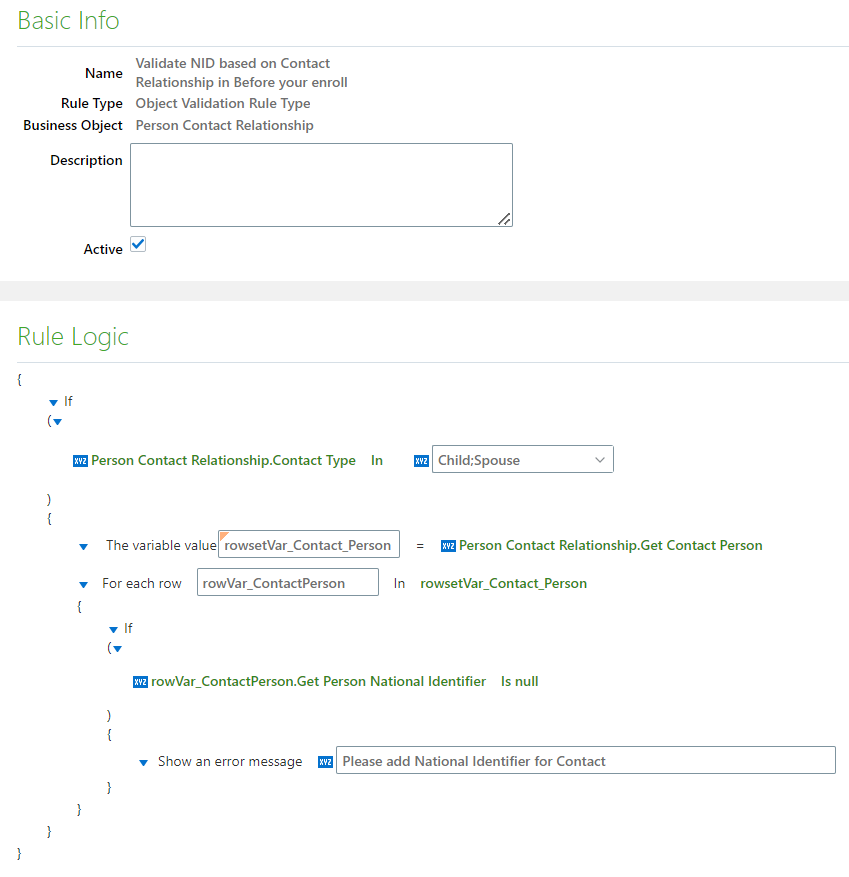Select the Person Contact Relationship.Contact Type expression
This screenshot has width=849, height=877.
[x=224, y=461]
